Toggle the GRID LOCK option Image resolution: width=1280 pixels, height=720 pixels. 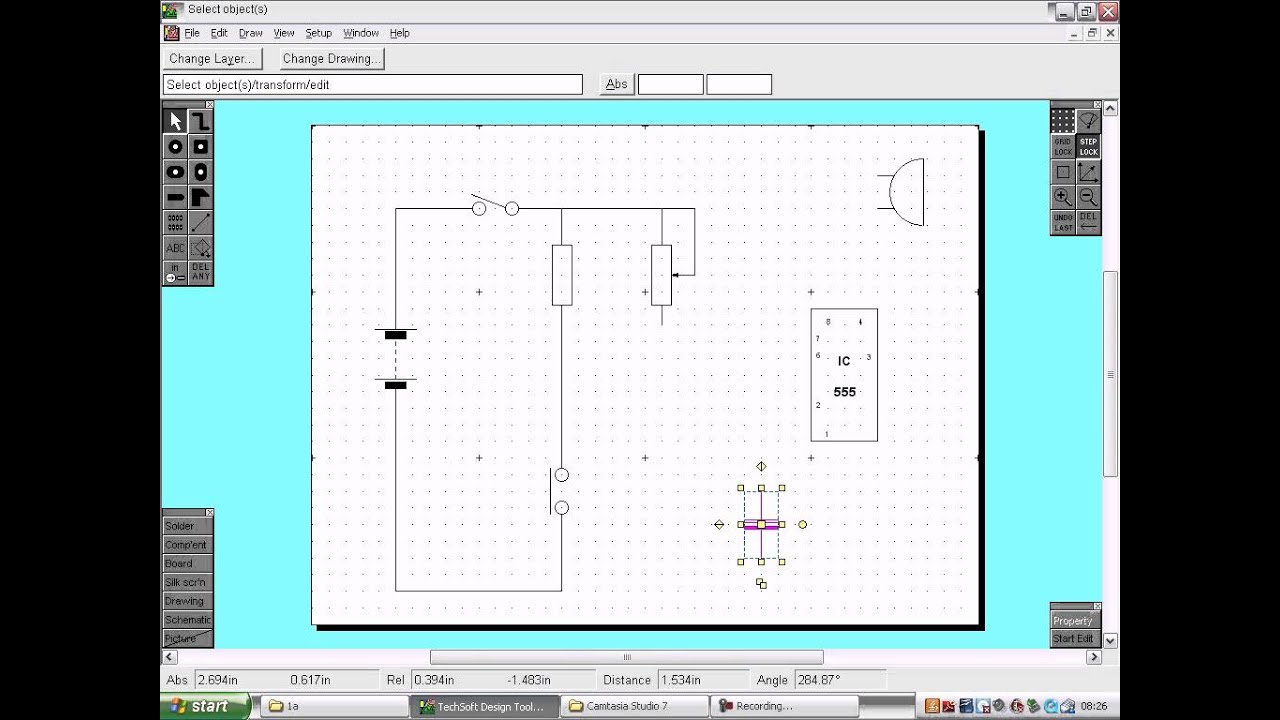(1063, 147)
